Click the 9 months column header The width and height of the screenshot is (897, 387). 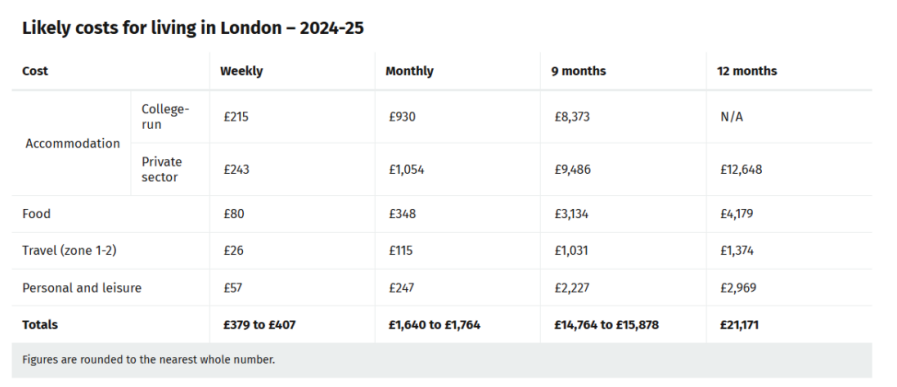[x=578, y=71]
